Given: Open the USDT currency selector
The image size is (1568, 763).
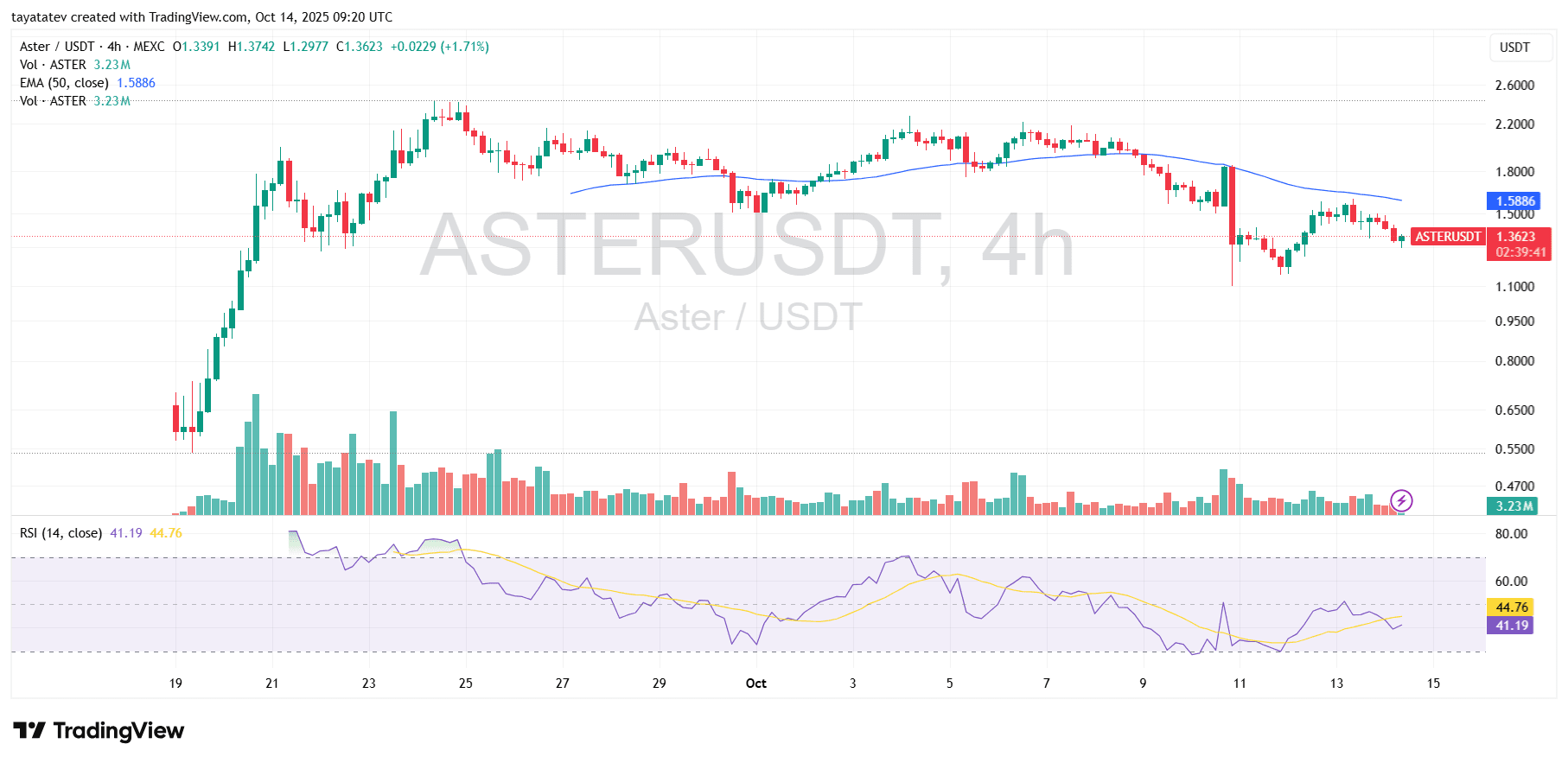Looking at the screenshot, I should 1514,48.
